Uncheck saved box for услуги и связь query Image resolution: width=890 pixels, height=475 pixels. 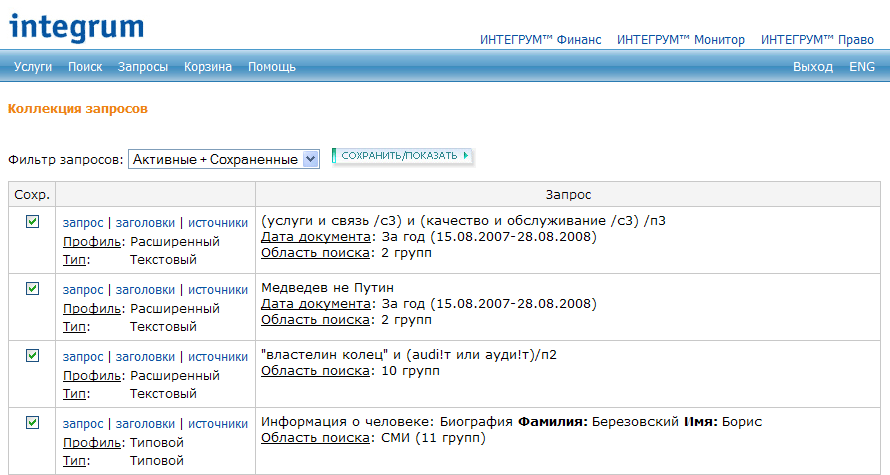(x=32, y=222)
